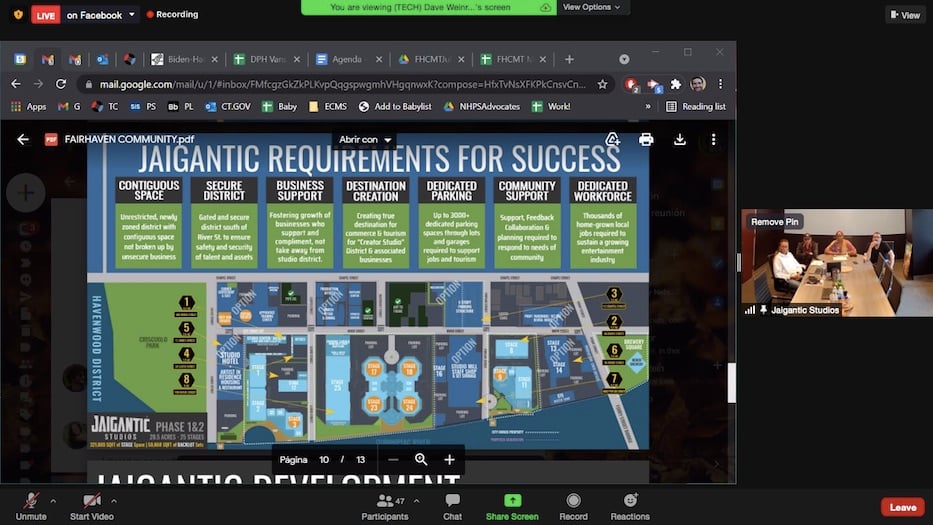Open the first pinned Gmail tab
This screenshot has height=525, width=933.
48,59
